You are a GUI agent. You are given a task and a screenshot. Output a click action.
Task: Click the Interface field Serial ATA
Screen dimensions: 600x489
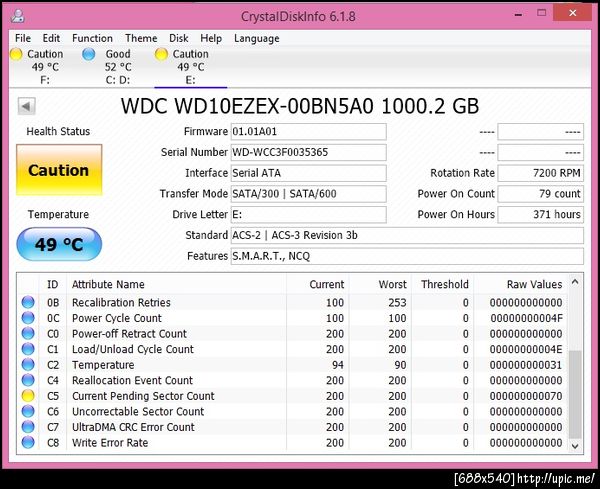point(308,173)
